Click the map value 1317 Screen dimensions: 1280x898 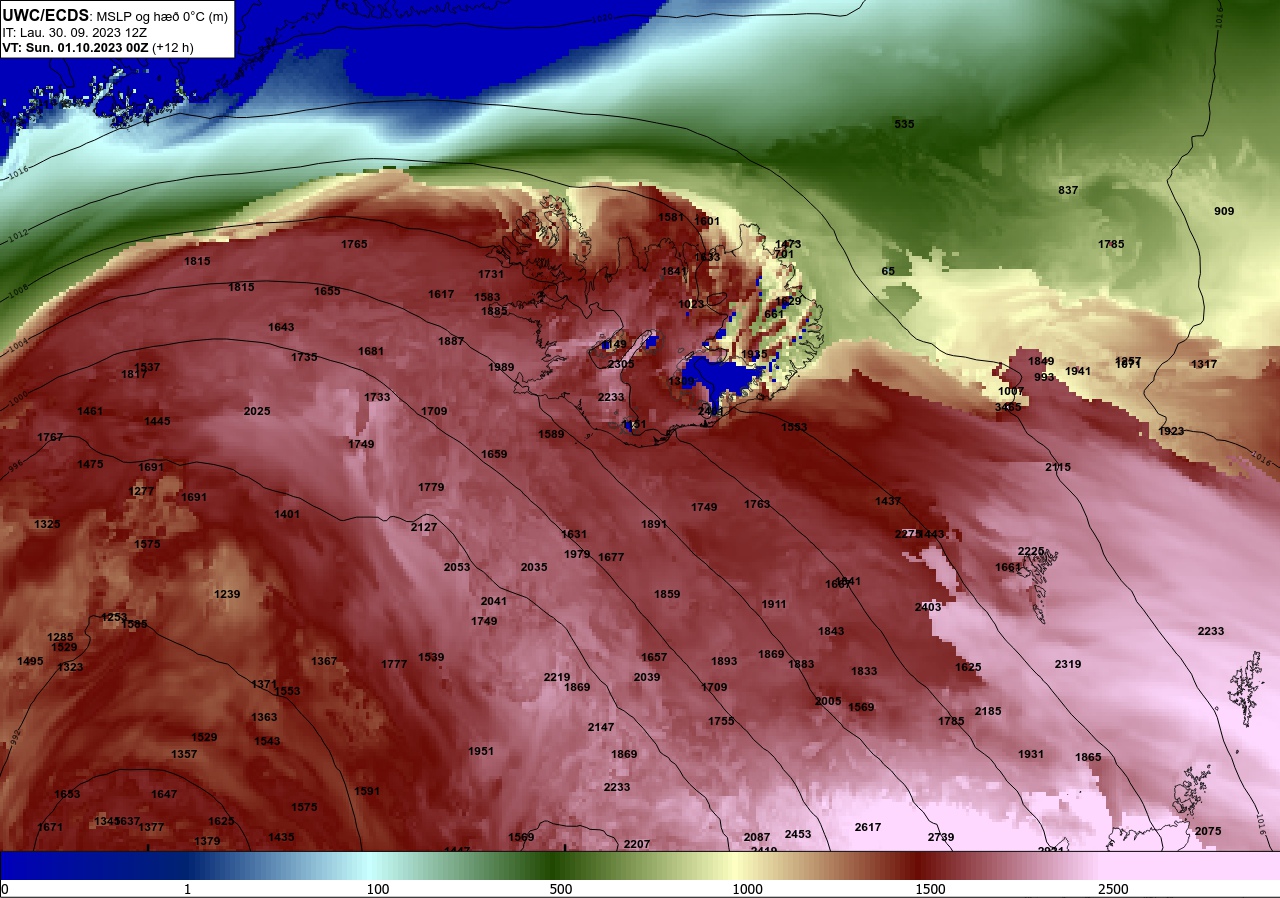[x=1204, y=364]
